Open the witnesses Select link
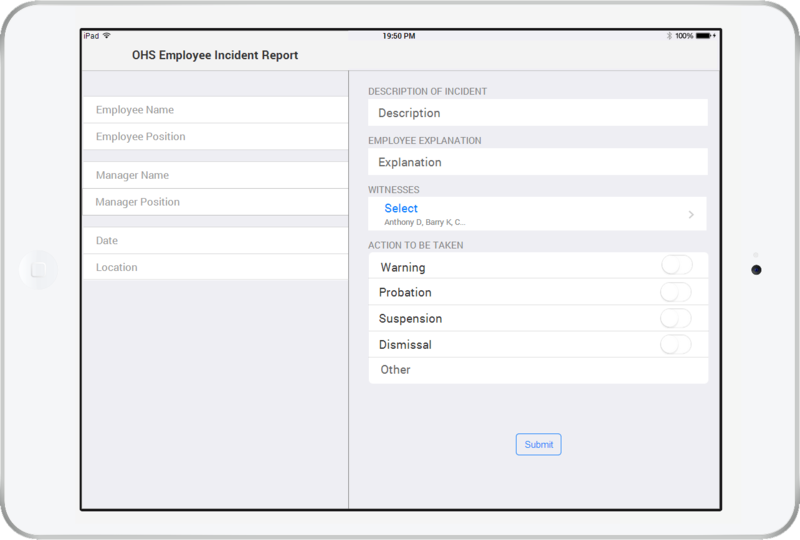The width and height of the screenshot is (800, 540). [401, 208]
